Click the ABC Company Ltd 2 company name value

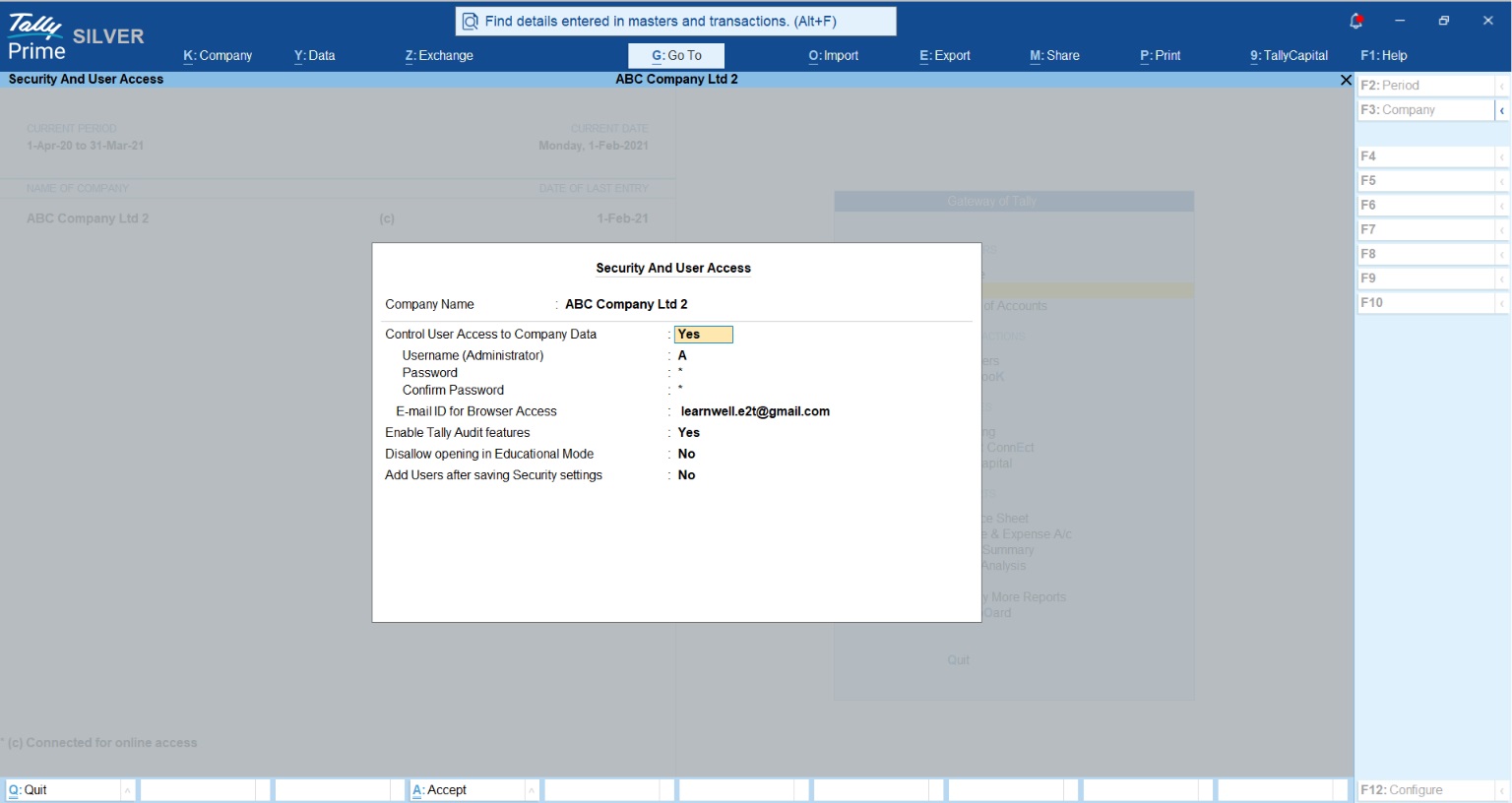coord(626,304)
